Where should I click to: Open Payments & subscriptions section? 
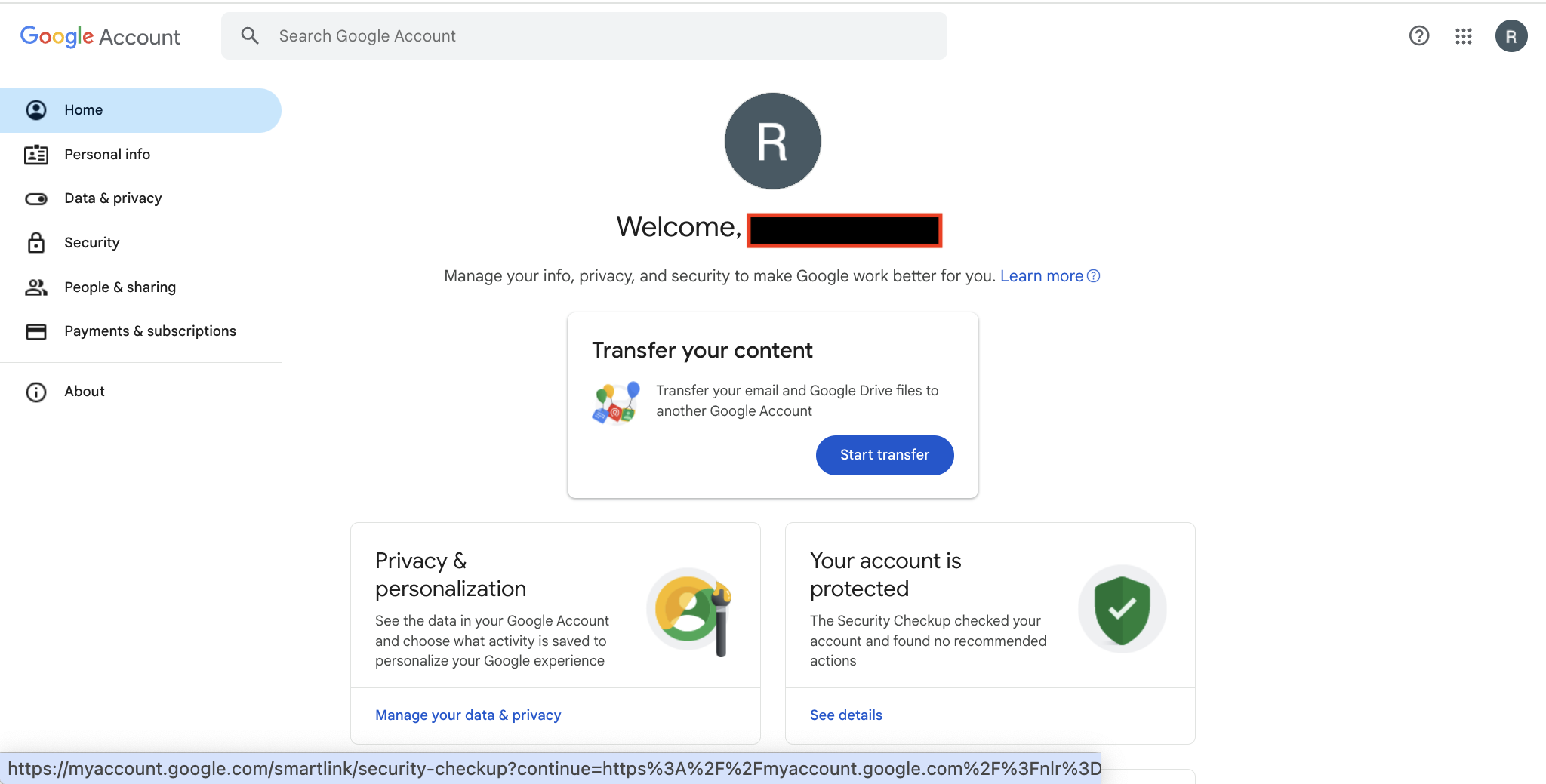tap(140, 331)
